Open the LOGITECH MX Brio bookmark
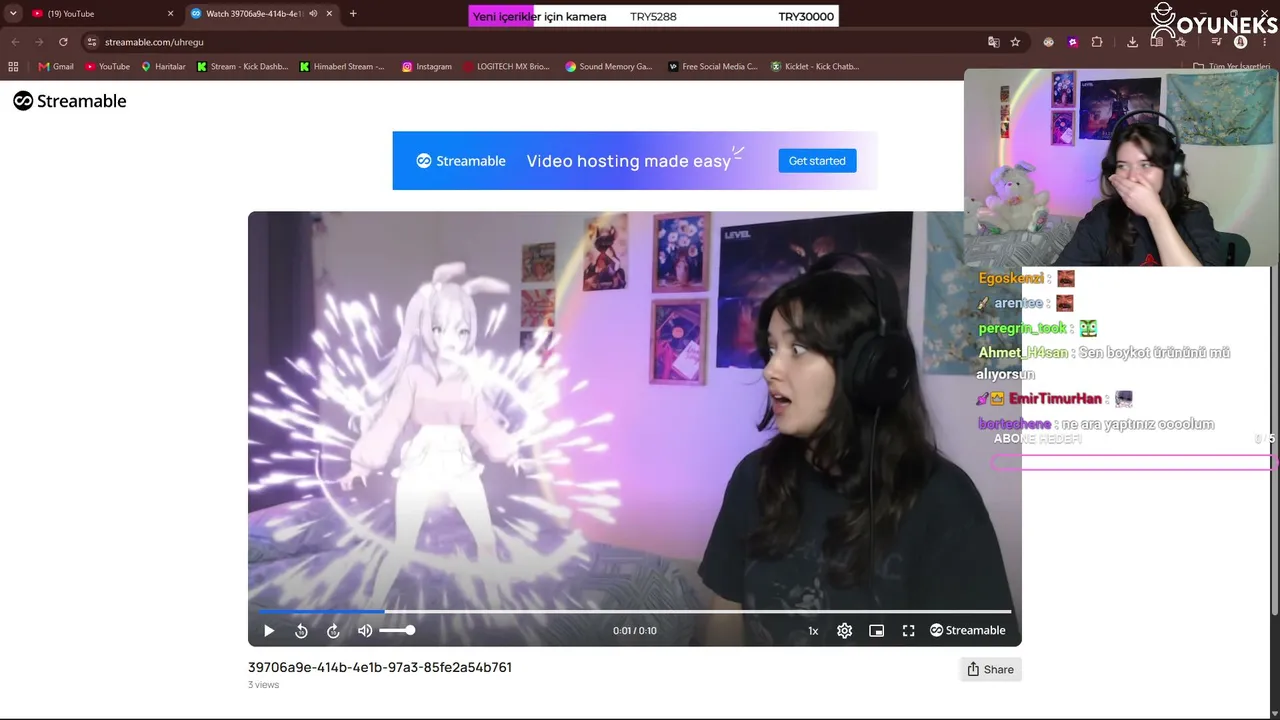 506,67
